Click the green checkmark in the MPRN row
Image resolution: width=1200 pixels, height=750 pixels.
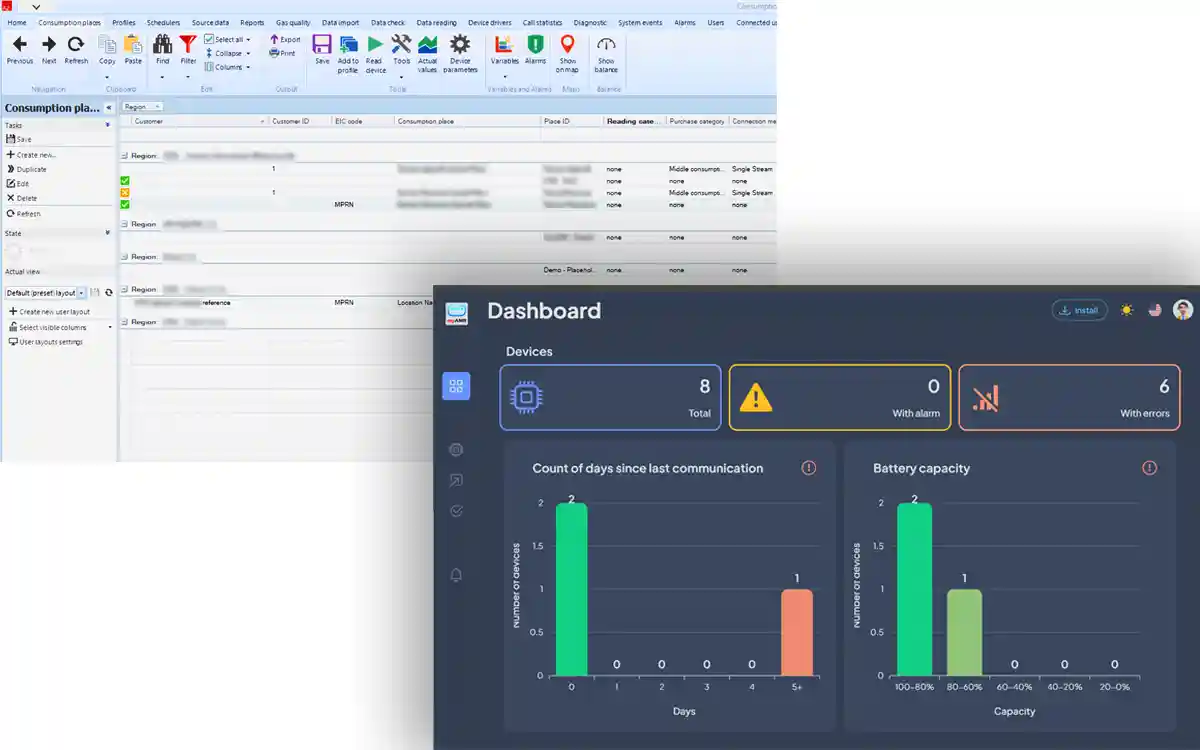[125, 204]
